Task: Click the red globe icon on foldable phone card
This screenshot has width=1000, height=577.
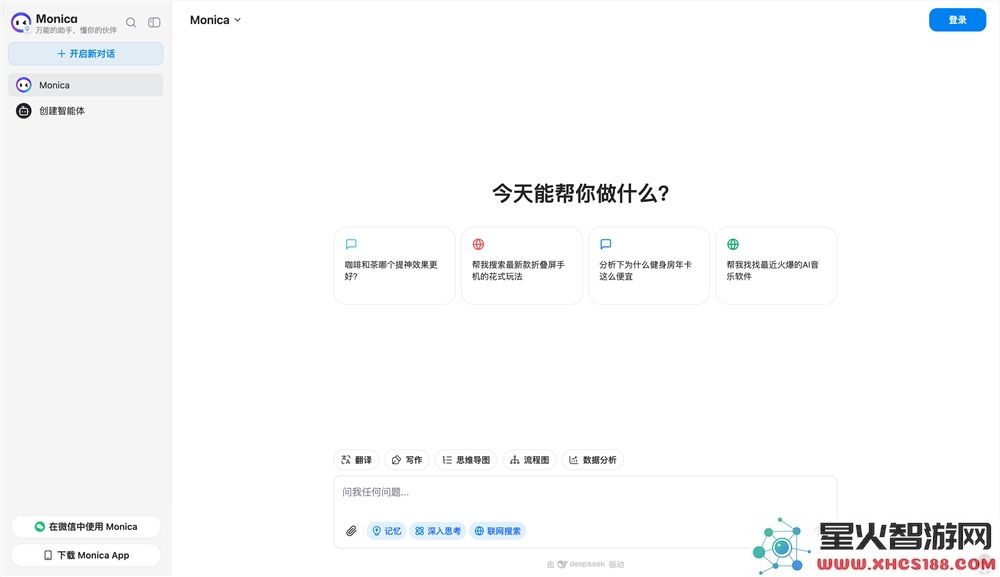Action: pyautogui.click(x=478, y=244)
